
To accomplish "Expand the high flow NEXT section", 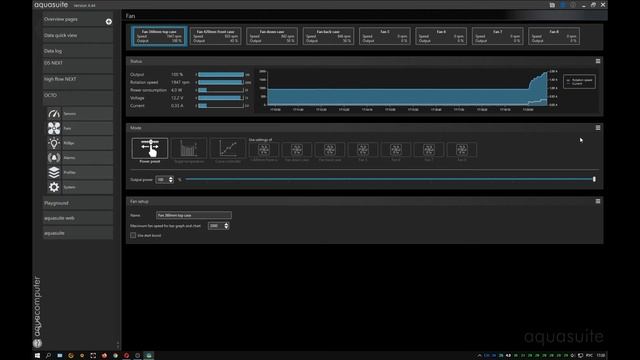I will point(78,81).
